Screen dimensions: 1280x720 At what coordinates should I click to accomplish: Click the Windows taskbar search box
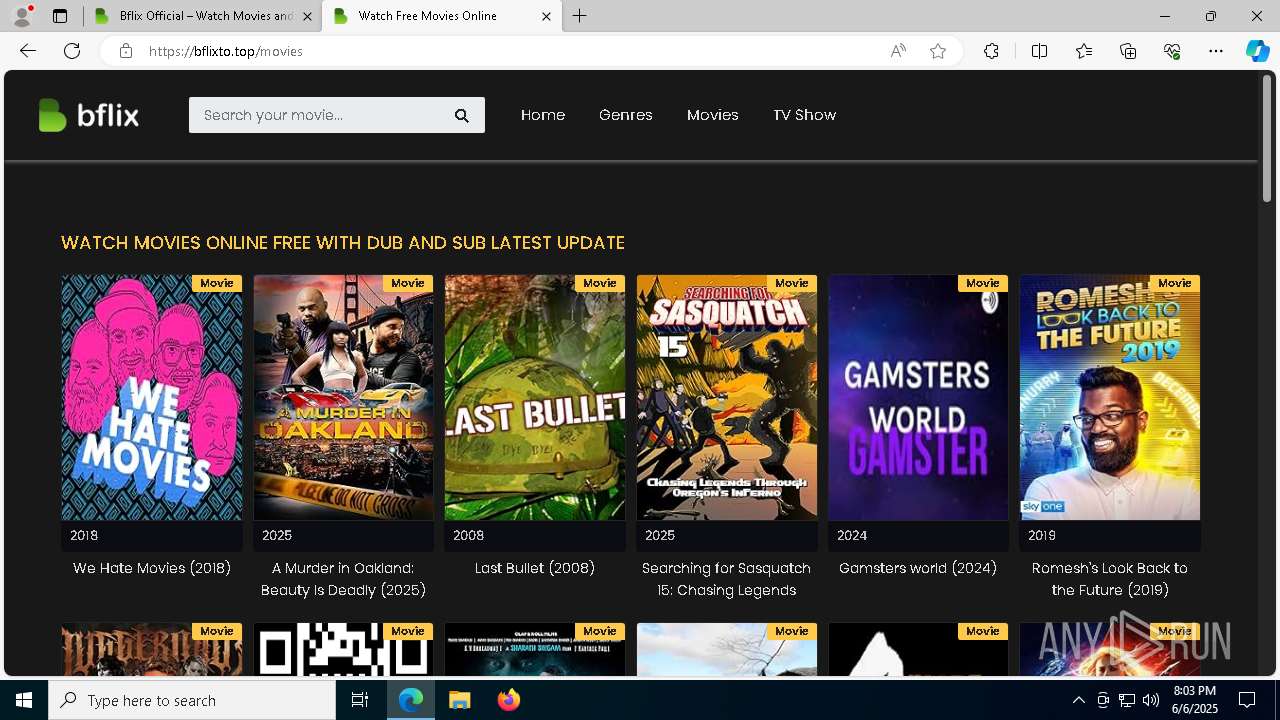click(192, 700)
